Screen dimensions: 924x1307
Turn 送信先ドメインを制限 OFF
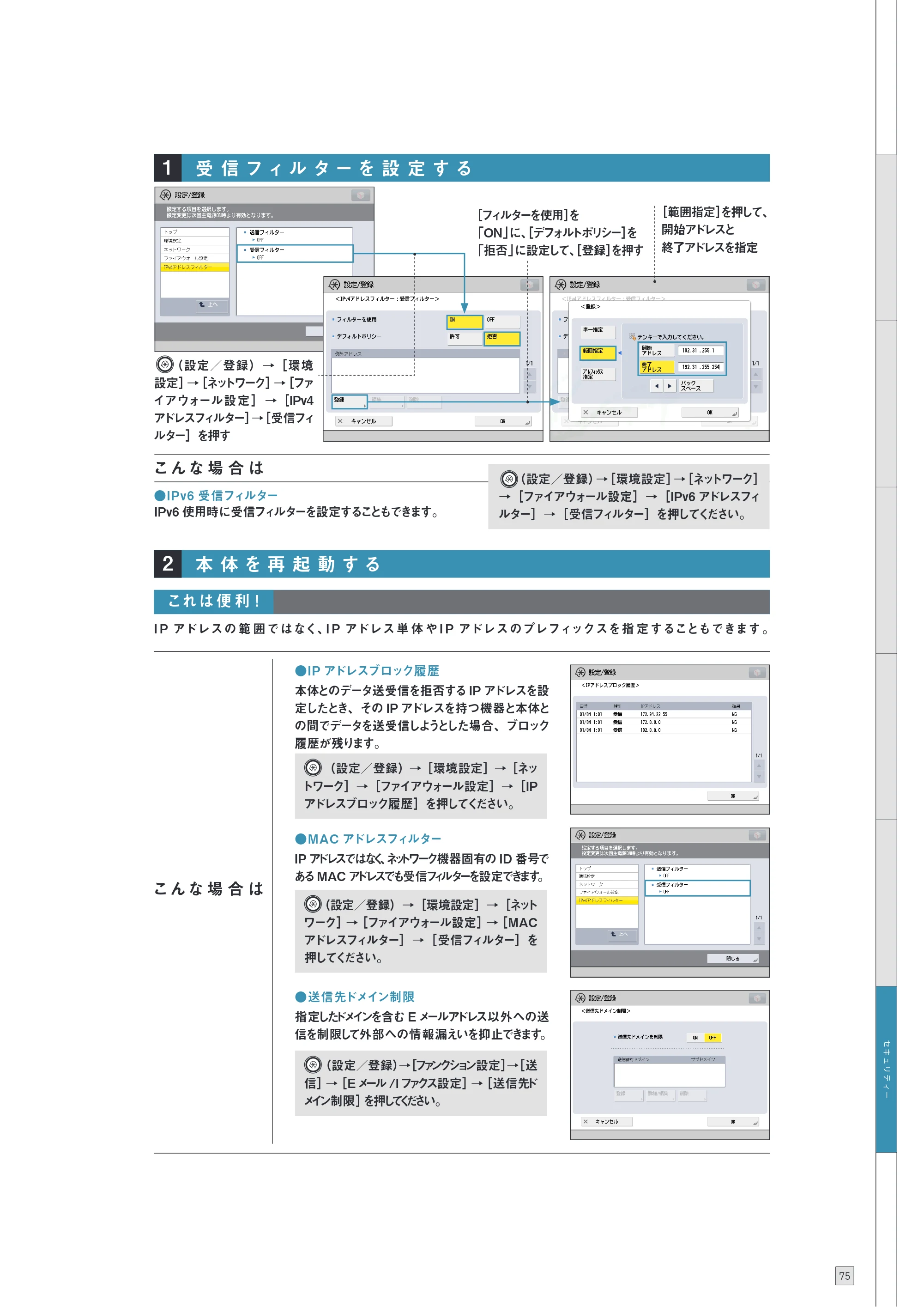pyautogui.click(x=713, y=1038)
